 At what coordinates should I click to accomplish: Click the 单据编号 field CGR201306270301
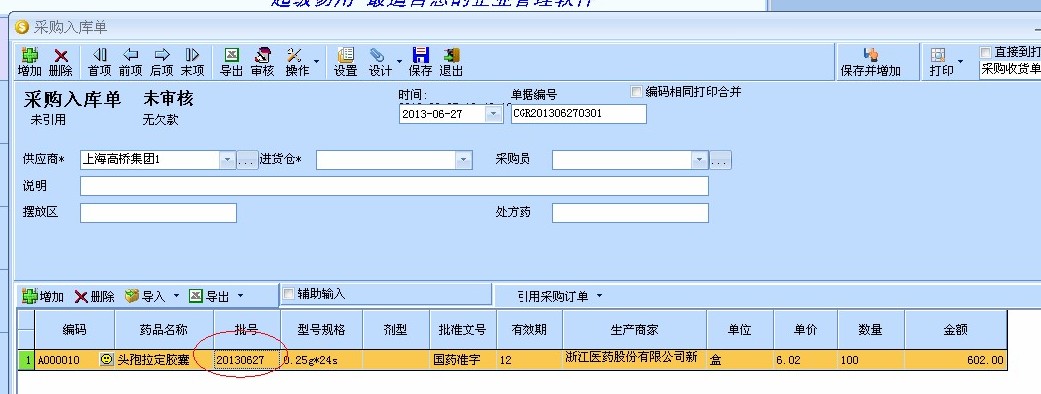tap(578, 114)
